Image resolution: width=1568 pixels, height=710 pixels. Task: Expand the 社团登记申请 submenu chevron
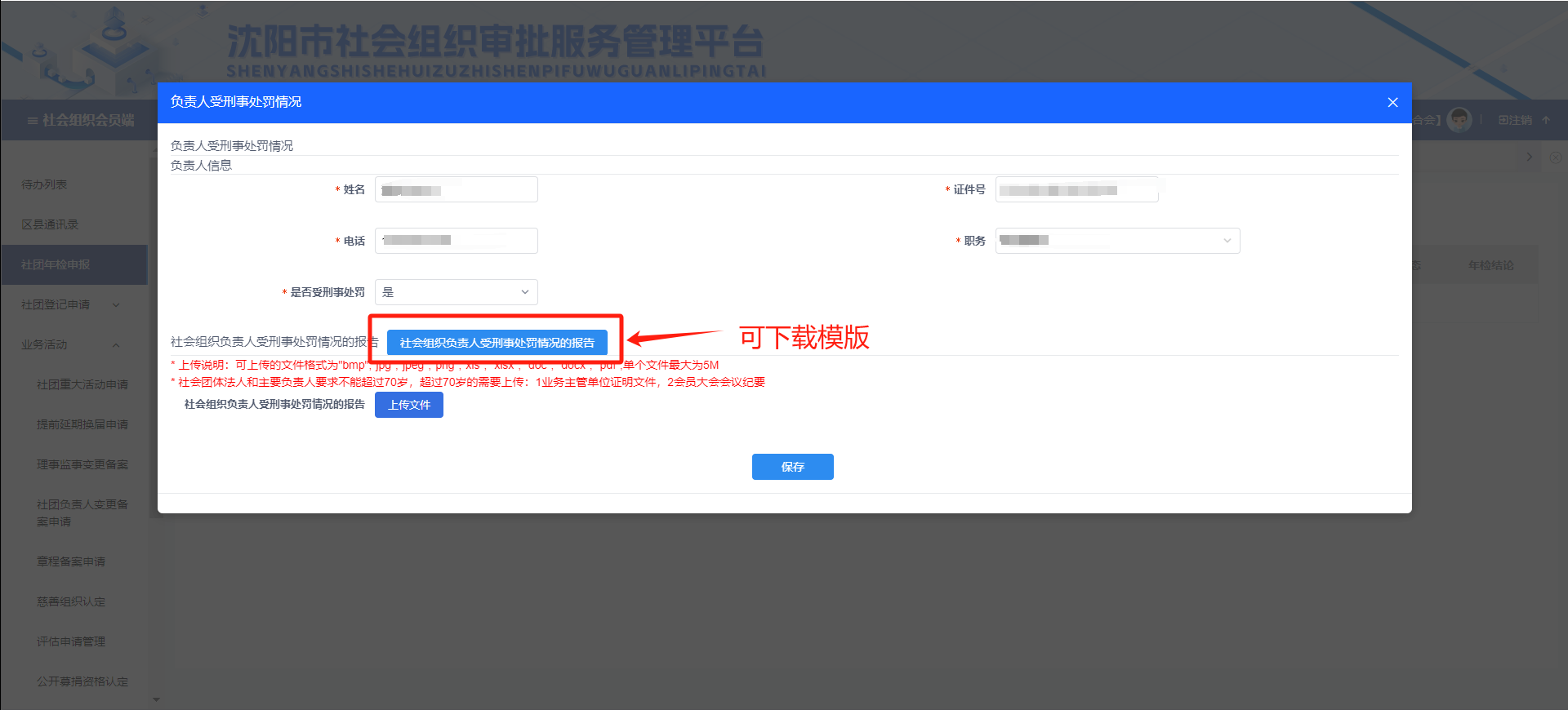coord(116,305)
